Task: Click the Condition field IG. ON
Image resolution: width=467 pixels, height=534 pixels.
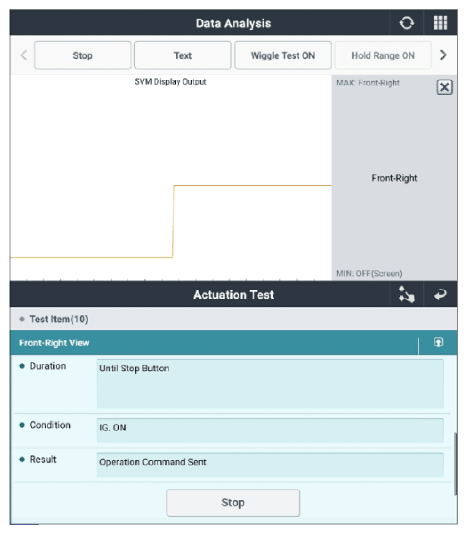Action: pos(270,430)
